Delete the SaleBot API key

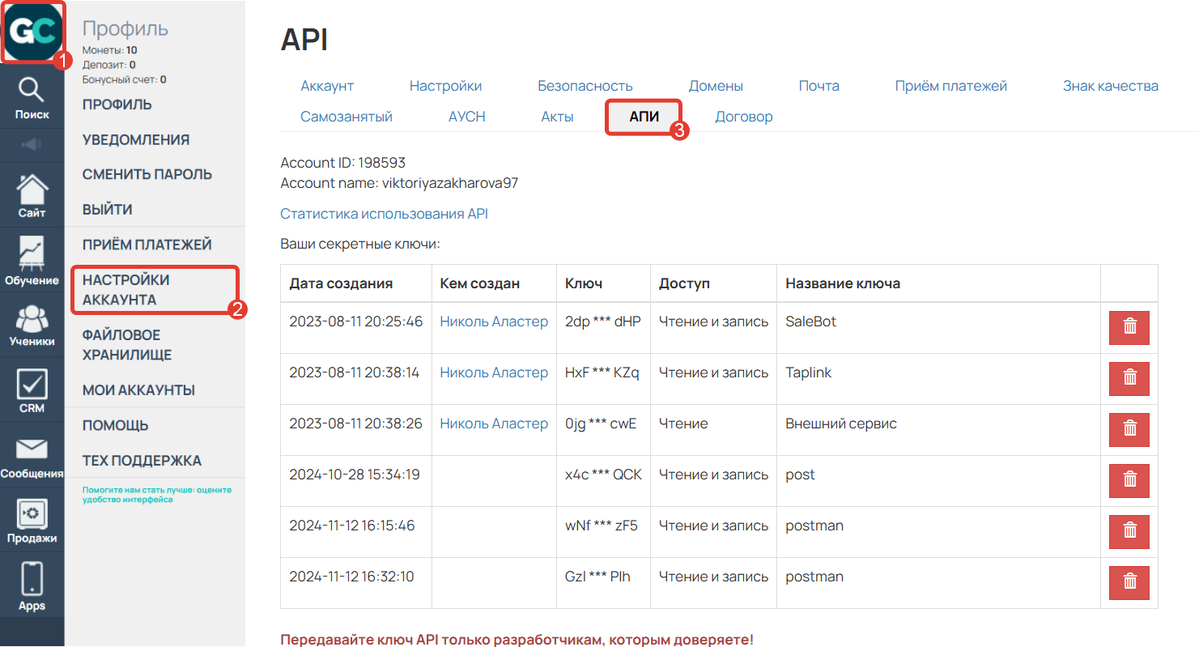tap(1129, 327)
